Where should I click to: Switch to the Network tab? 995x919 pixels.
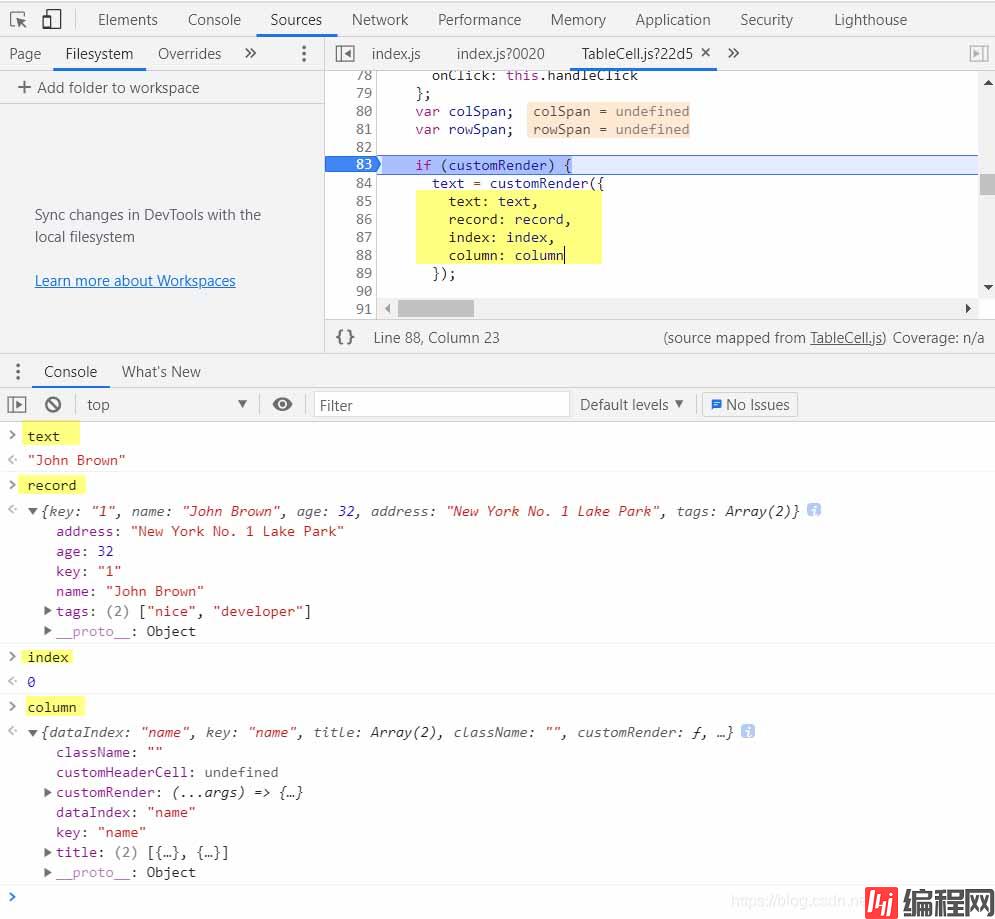click(x=380, y=20)
